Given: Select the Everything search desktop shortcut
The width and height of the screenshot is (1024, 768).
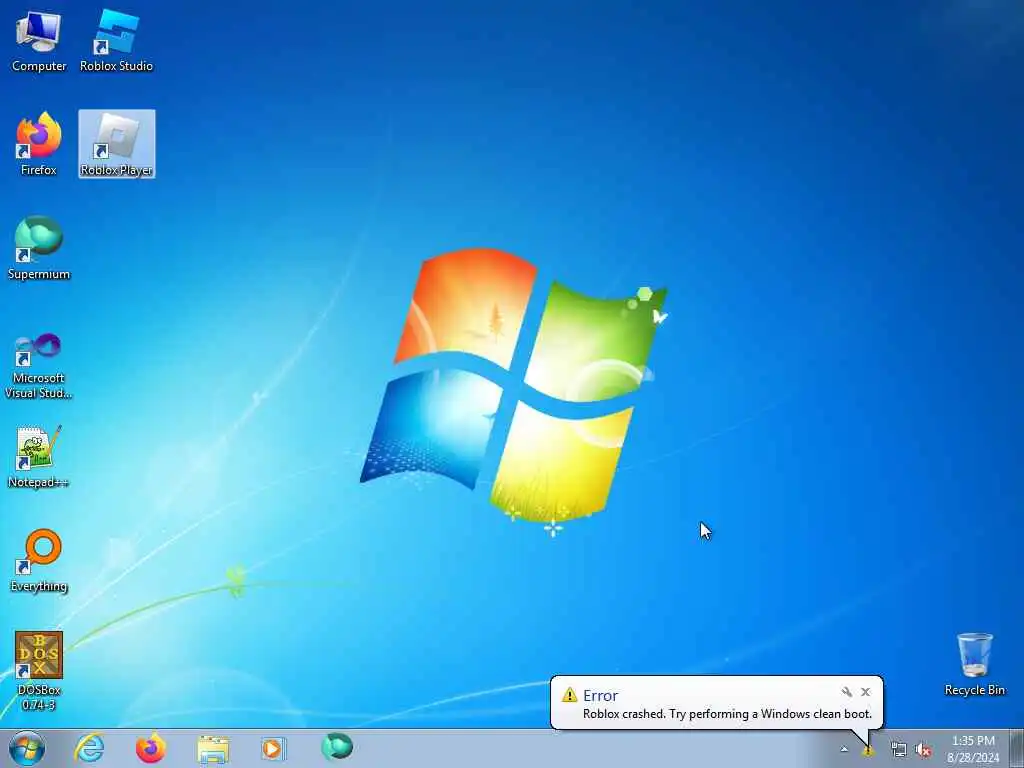Looking at the screenshot, I should pyautogui.click(x=39, y=560).
